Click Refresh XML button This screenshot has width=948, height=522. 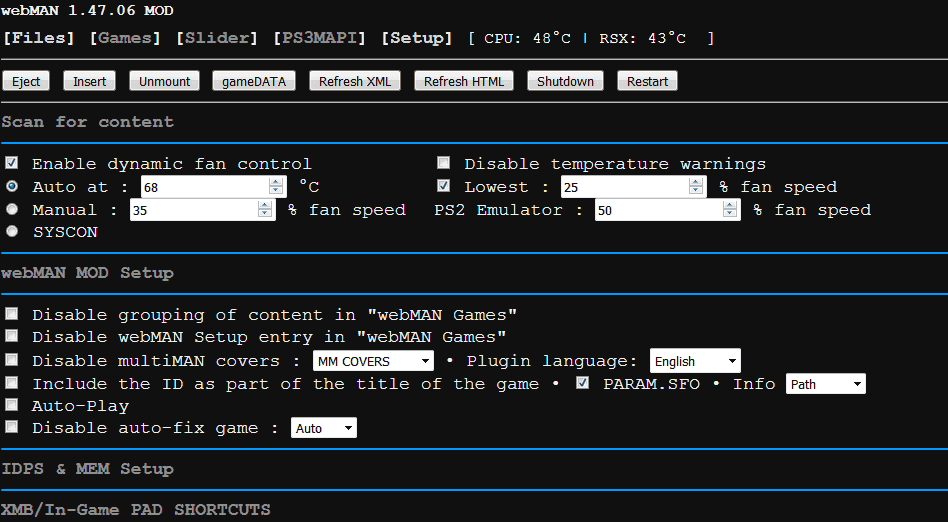[x=355, y=81]
